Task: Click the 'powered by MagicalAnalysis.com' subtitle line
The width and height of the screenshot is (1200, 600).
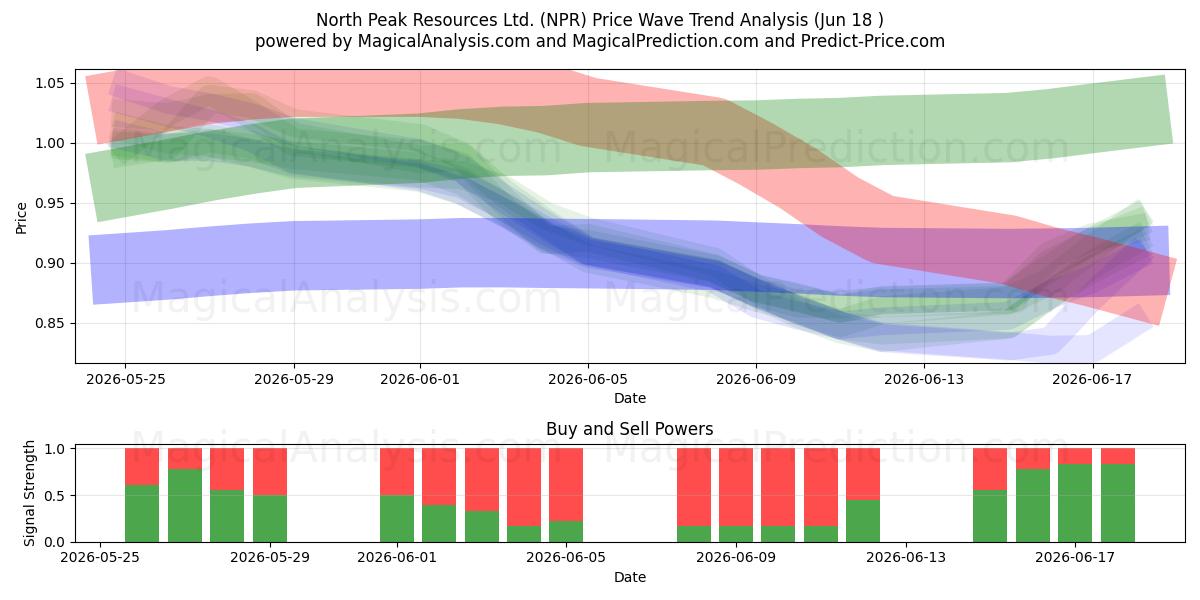Action: [600, 41]
